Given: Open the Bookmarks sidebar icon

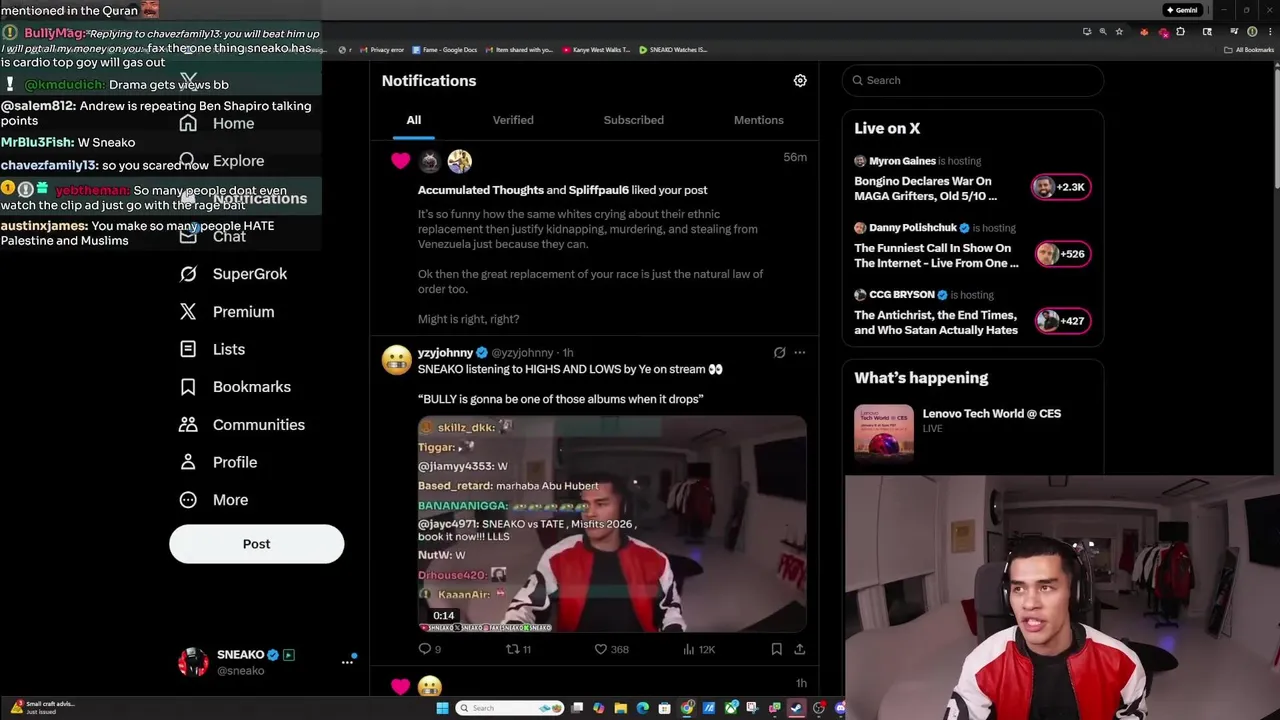Looking at the screenshot, I should 188,387.
